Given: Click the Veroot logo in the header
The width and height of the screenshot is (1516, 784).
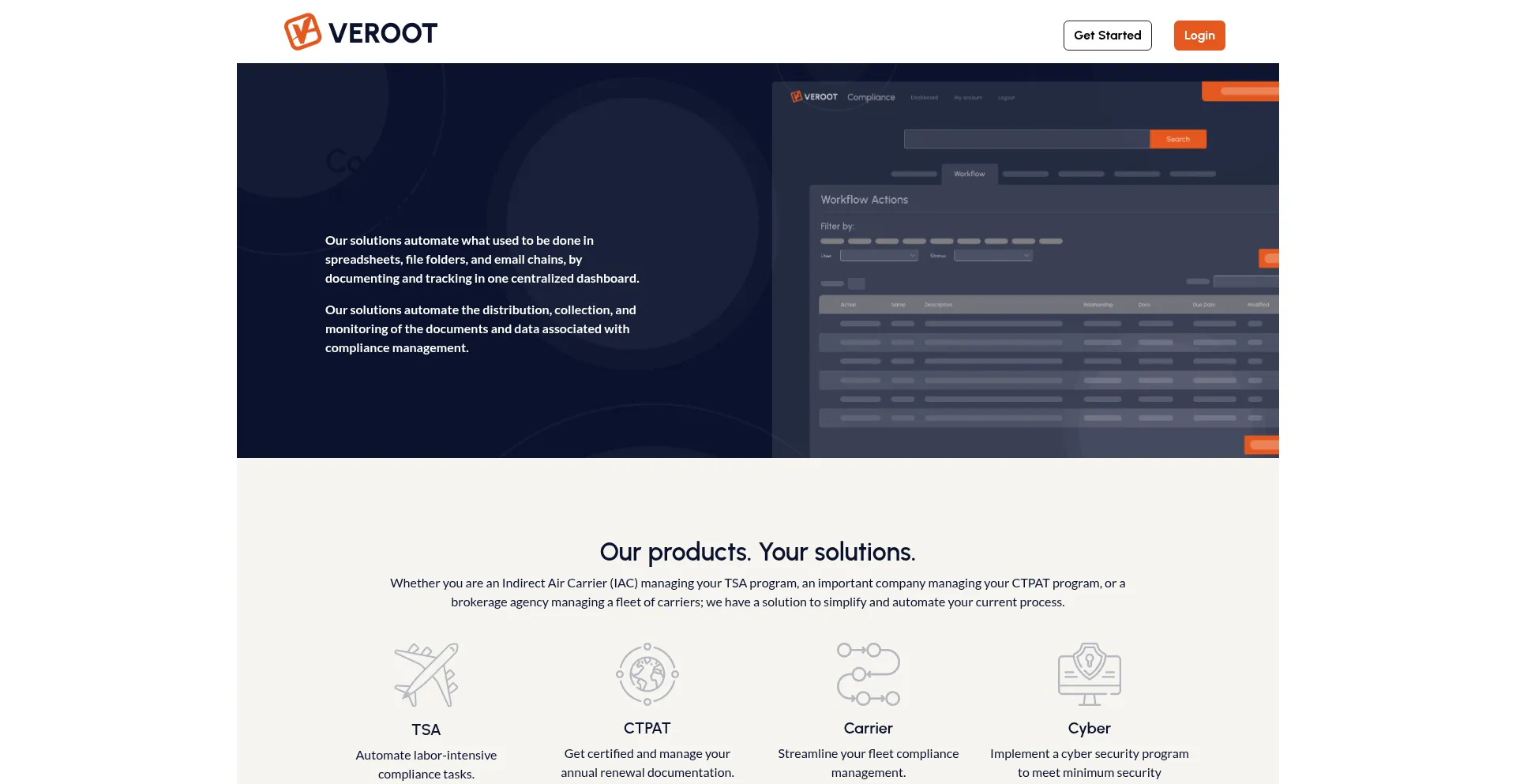Looking at the screenshot, I should (x=361, y=32).
